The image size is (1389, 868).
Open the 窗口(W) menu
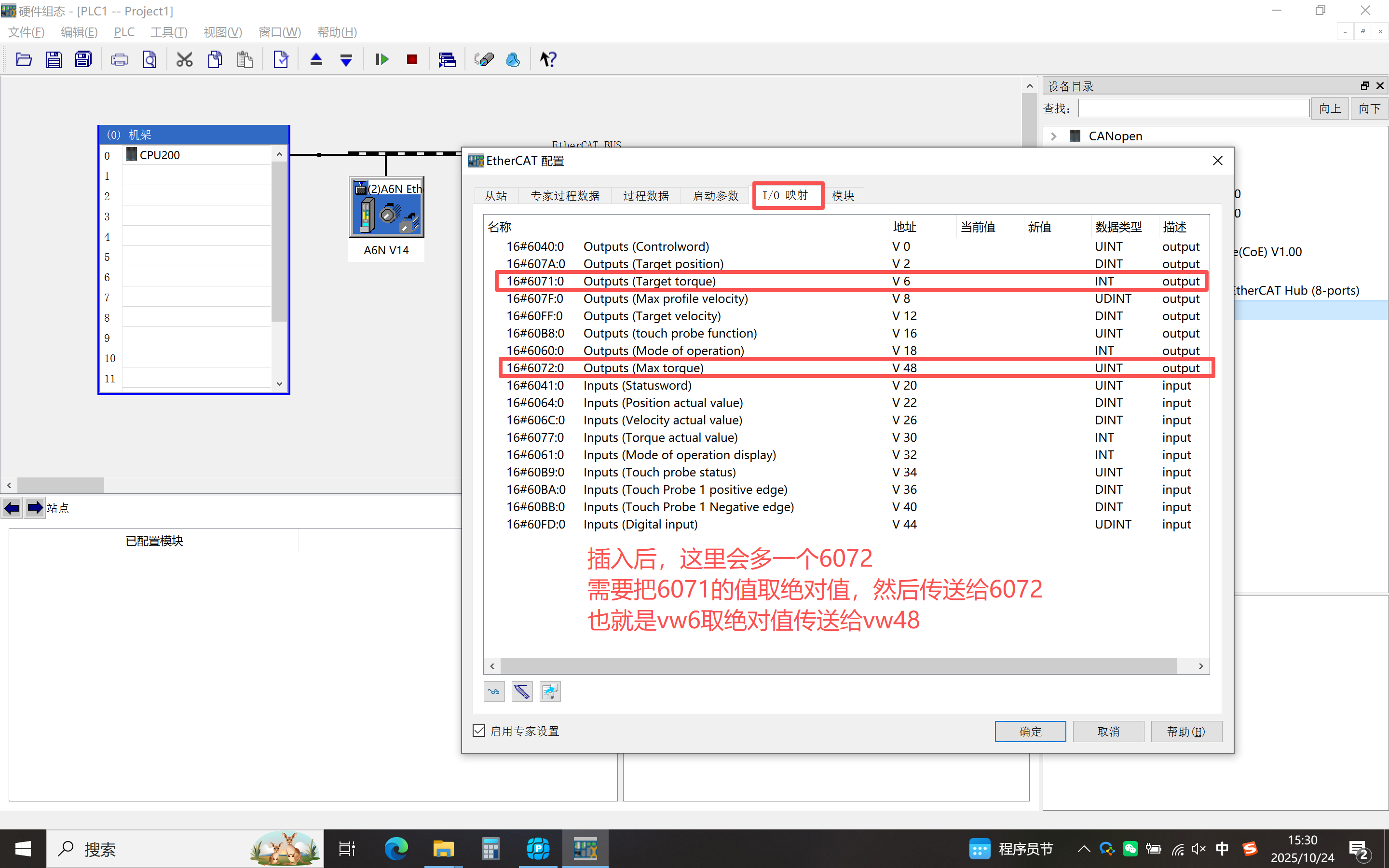[280, 32]
